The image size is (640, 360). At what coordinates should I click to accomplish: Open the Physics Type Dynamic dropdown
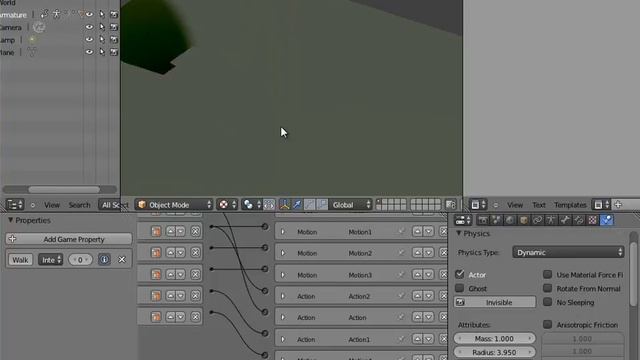click(x=568, y=252)
